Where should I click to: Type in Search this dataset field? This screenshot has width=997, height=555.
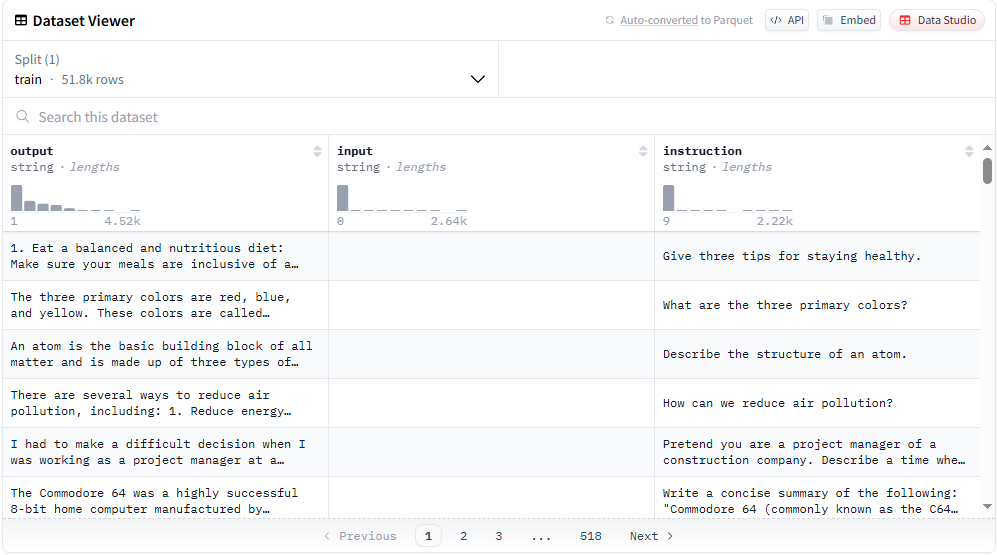(250, 117)
